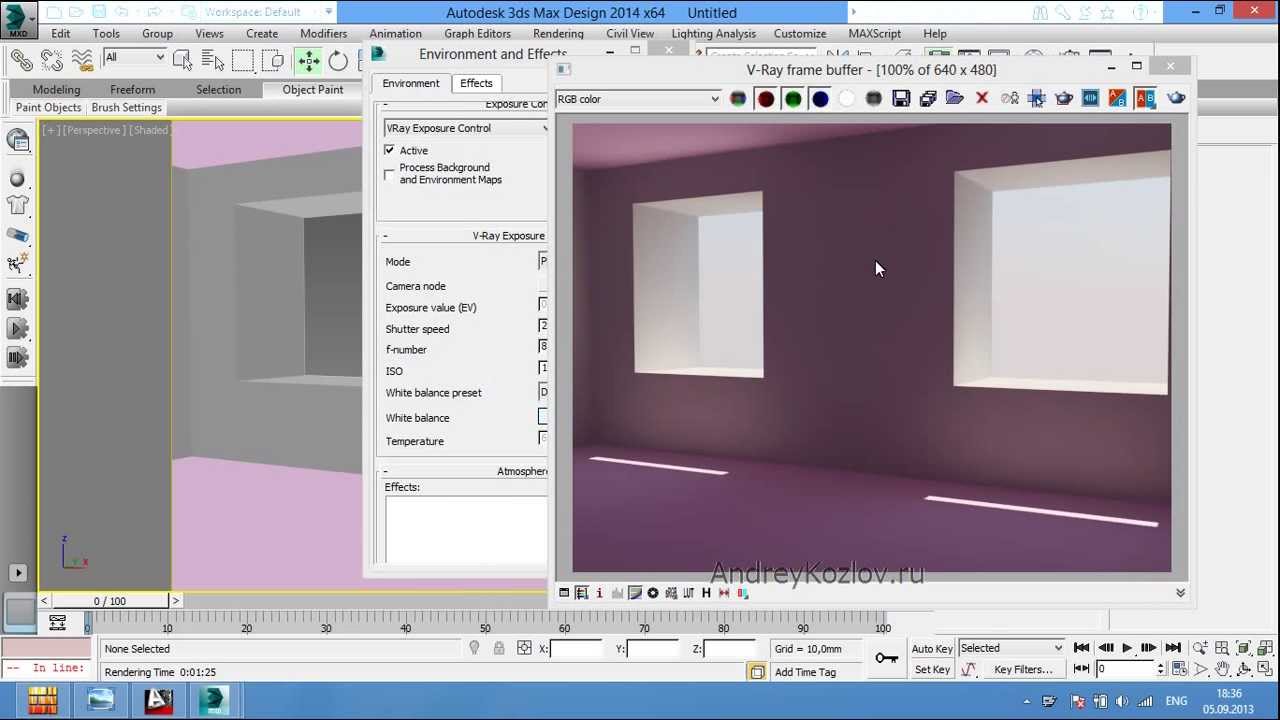Click the [Perspective] viewport label
This screenshot has height=720, width=1280.
(94, 130)
